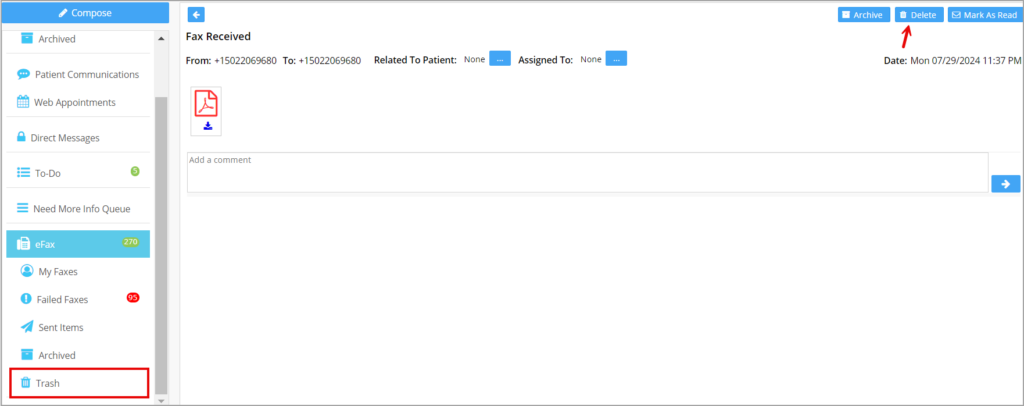Click the Patient Communications chat icon

[x=23, y=74]
